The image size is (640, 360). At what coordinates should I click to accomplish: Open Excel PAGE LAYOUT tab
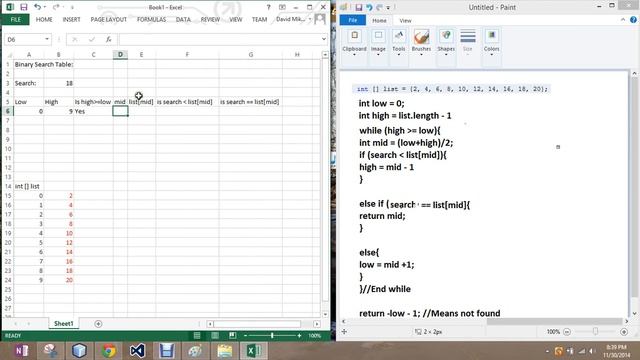coord(109,20)
